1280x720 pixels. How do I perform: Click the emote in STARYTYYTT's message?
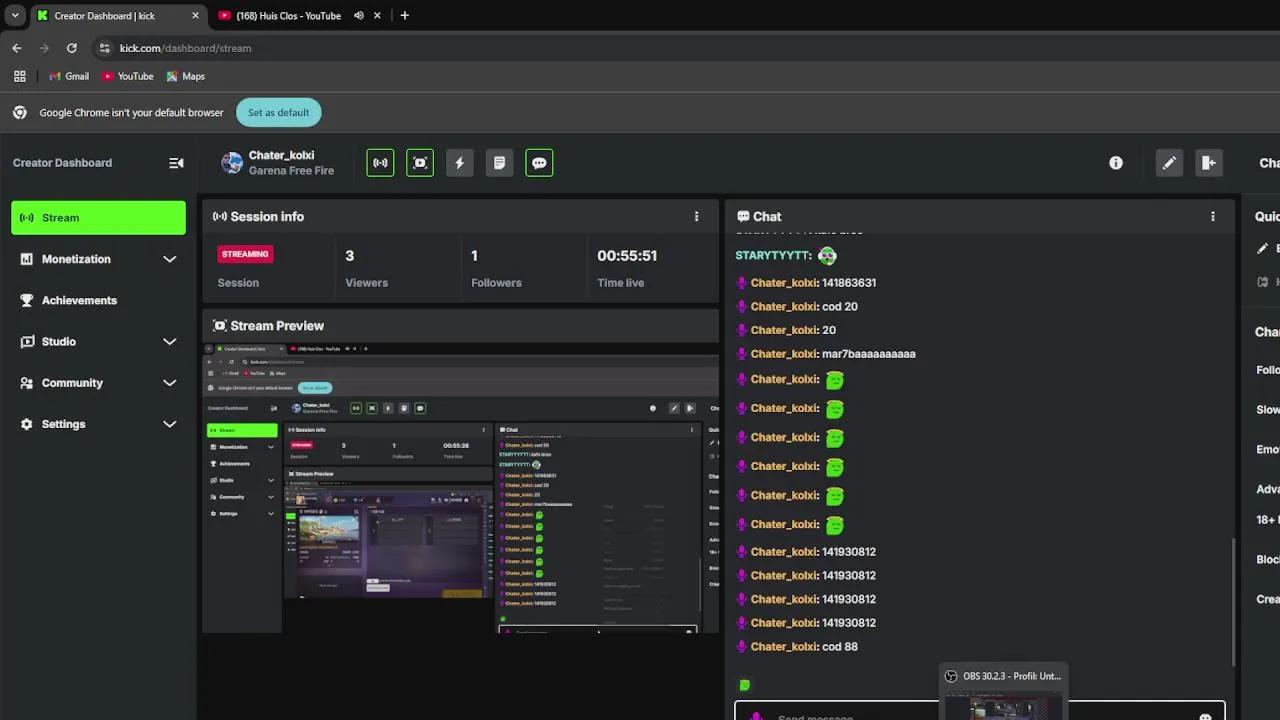click(x=827, y=256)
